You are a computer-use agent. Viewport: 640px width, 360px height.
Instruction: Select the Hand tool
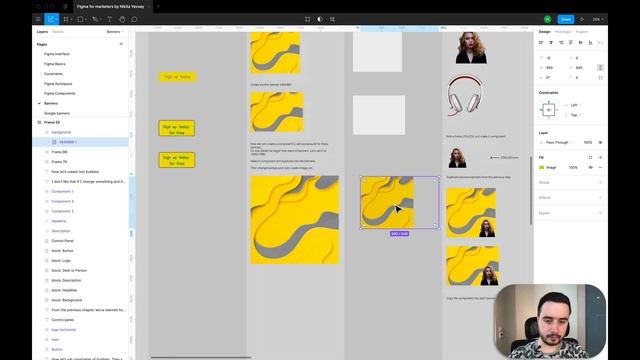coord(122,19)
